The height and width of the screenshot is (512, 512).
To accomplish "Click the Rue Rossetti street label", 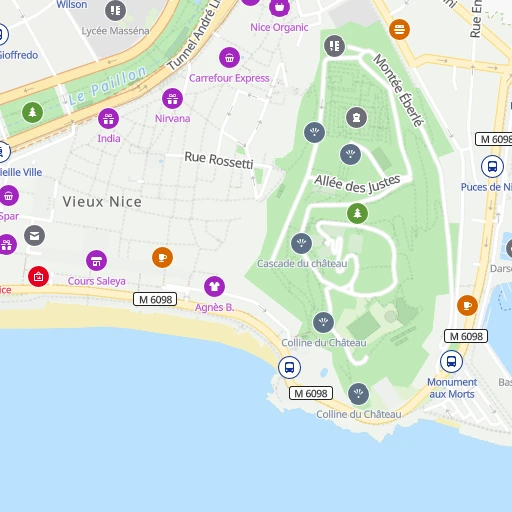I will (x=219, y=160).
